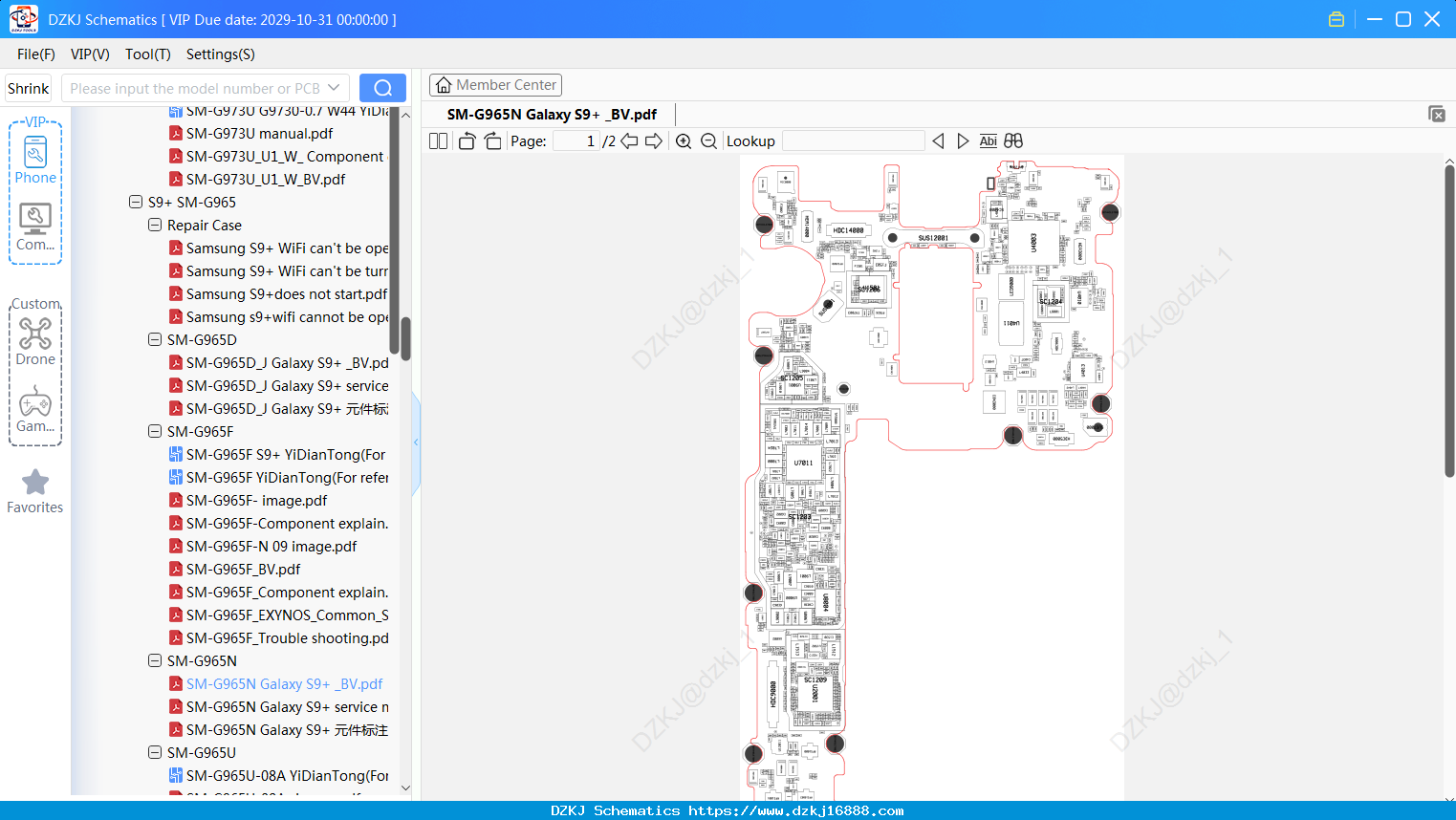Image resolution: width=1456 pixels, height=820 pixels.
Task: Collapse the S9+ SM-G965 tree node
Action: (136, 202)
